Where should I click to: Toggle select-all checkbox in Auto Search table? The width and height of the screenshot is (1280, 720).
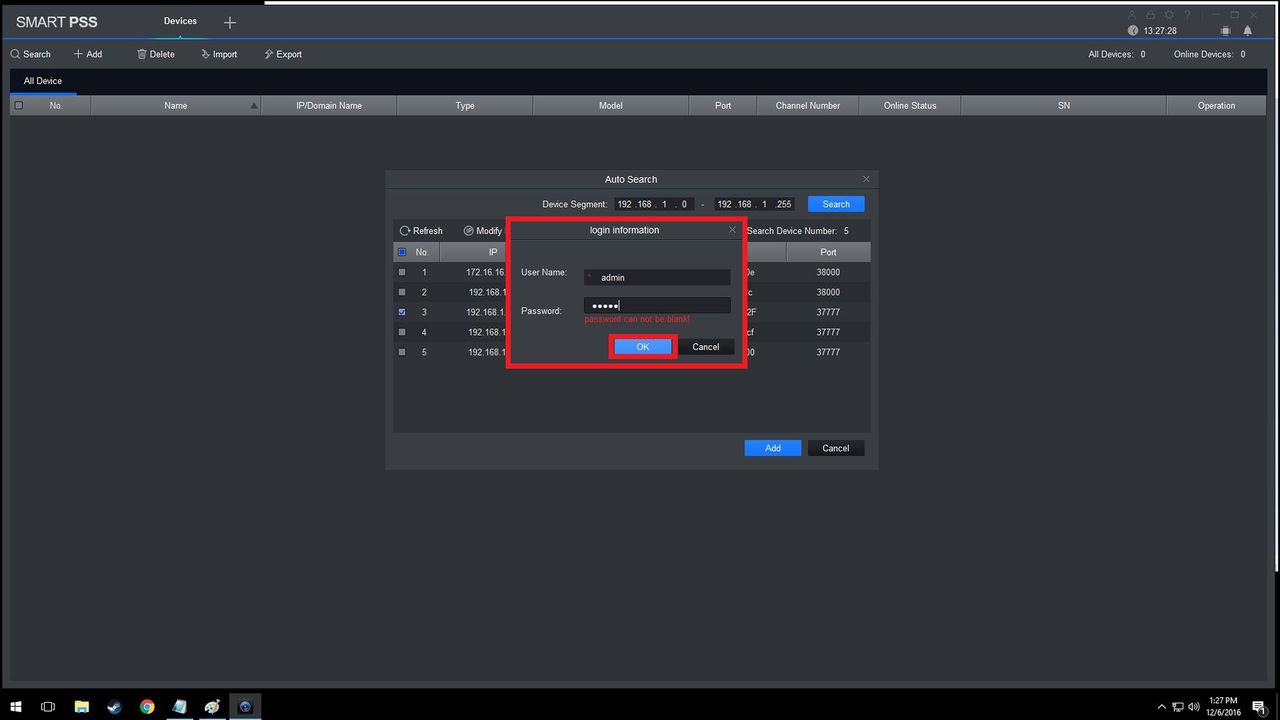[402, 252]
